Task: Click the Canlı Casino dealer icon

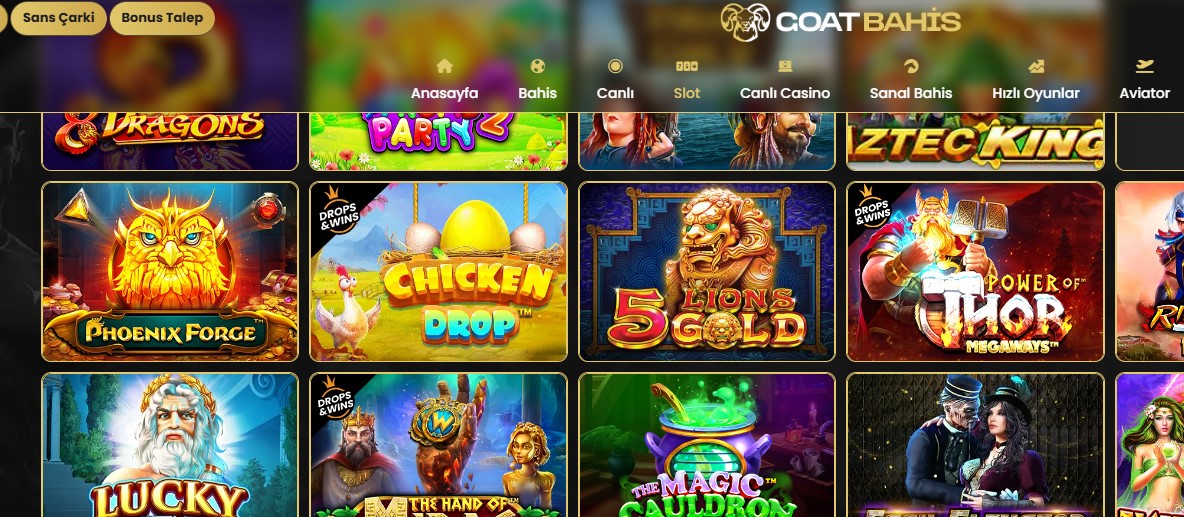Action: [x=785, y=66]
